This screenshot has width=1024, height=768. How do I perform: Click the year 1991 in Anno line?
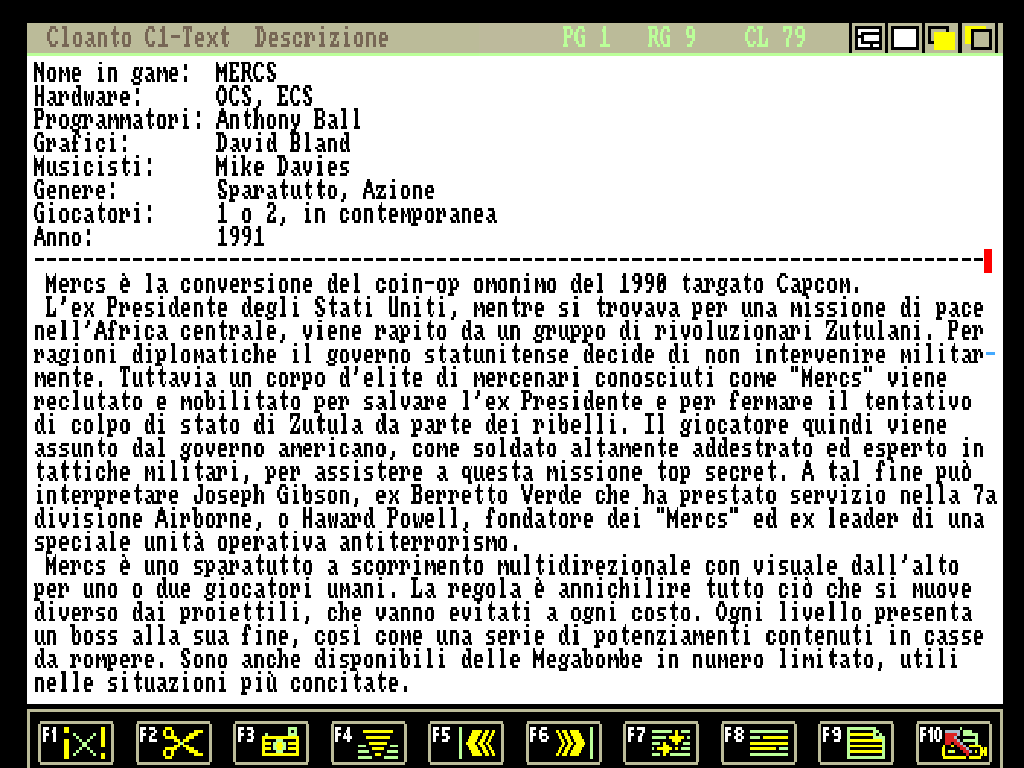pos(240,237)
